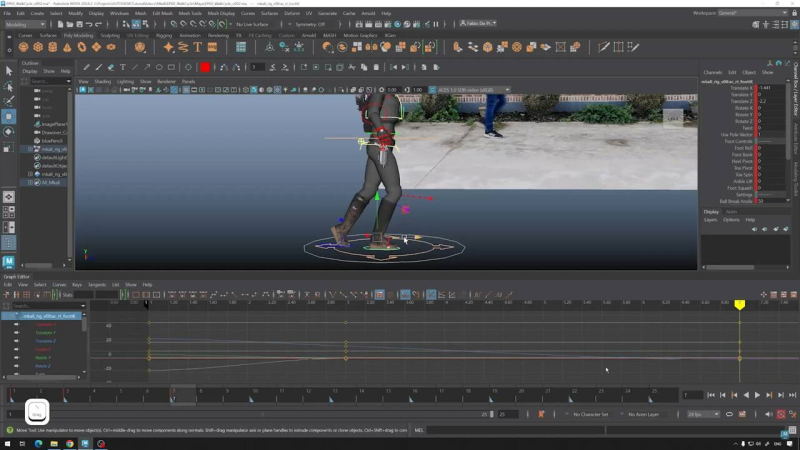This screenshot has width=800, height=450.
Task: Select the Blue Pencil ellipse tool
Action: 159,67
